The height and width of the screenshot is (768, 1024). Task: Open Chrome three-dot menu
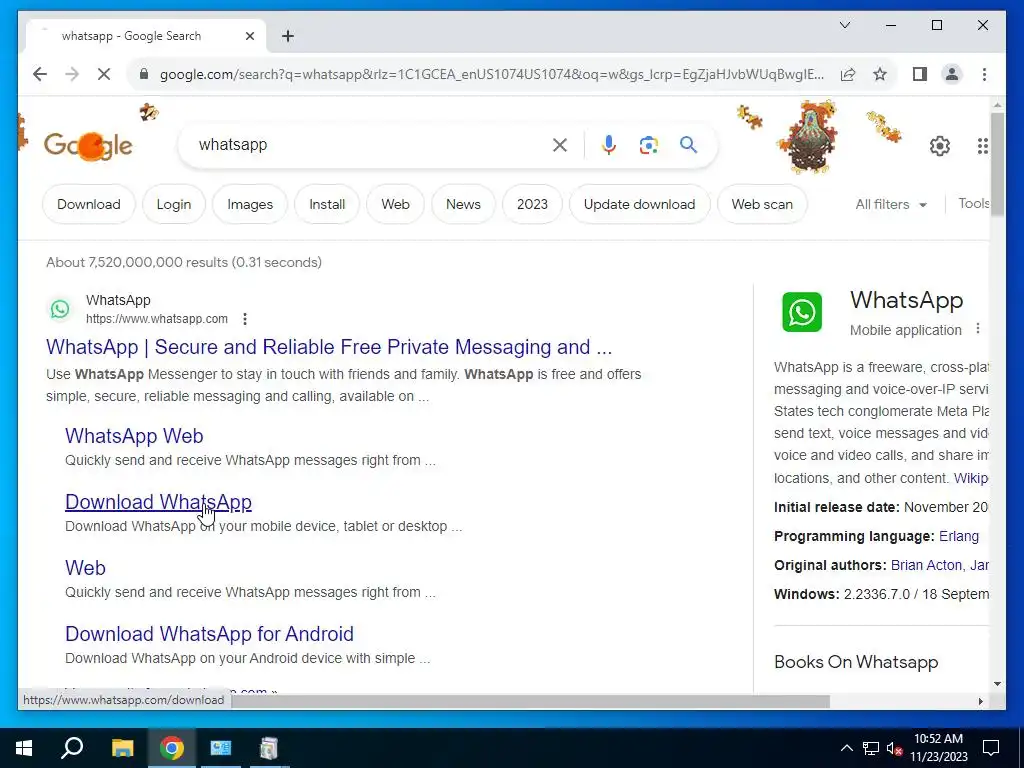(984, 74)
